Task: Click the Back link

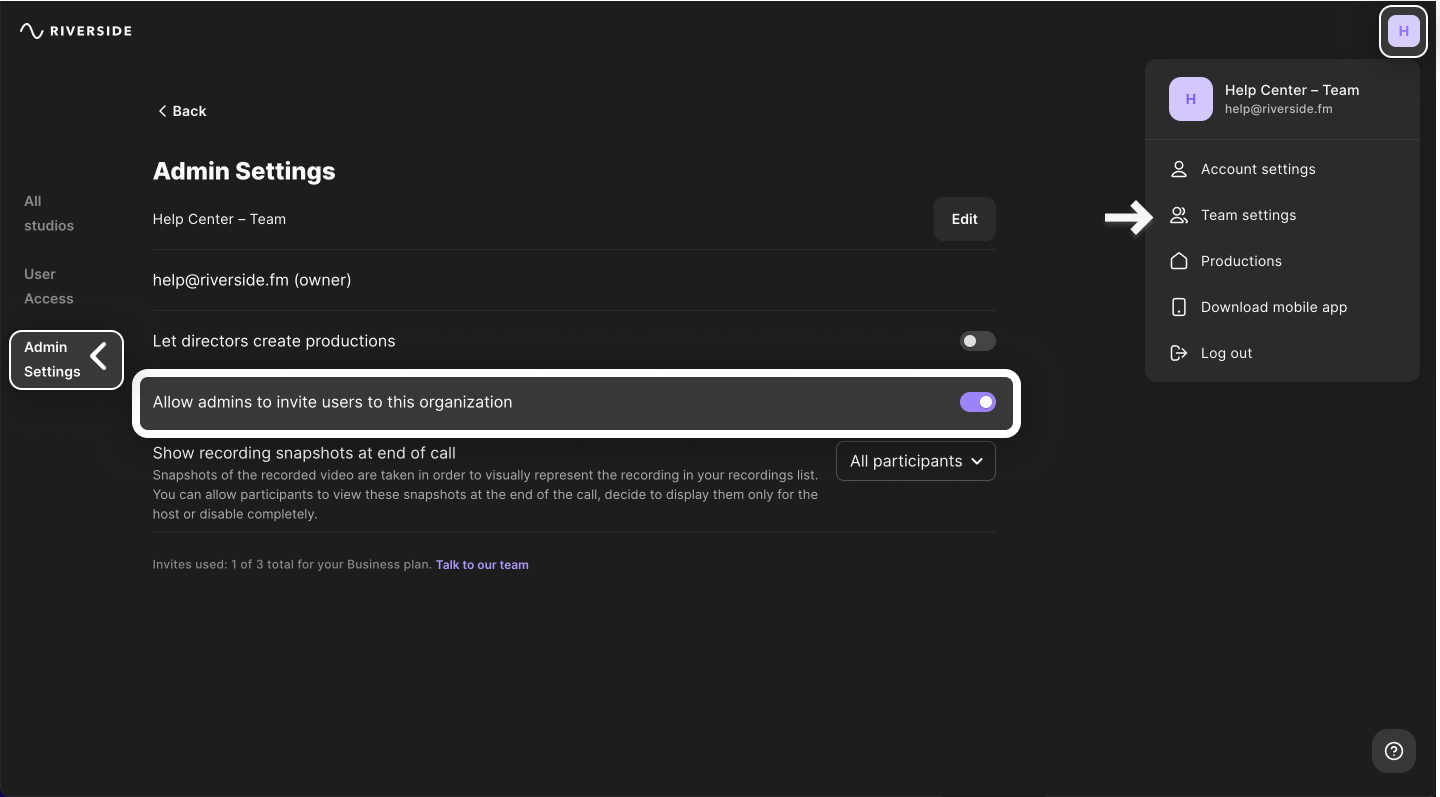Action: coord(182,111)
